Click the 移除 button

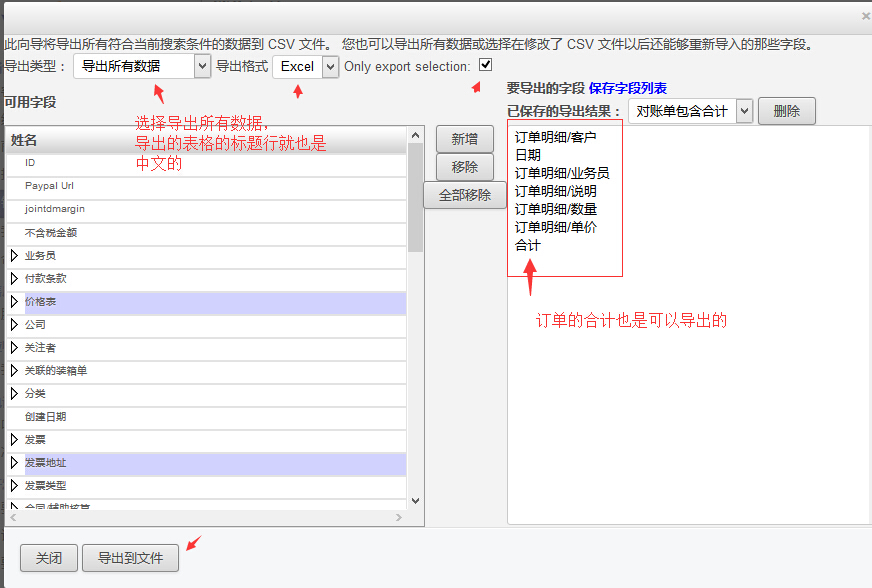(465, 167)
